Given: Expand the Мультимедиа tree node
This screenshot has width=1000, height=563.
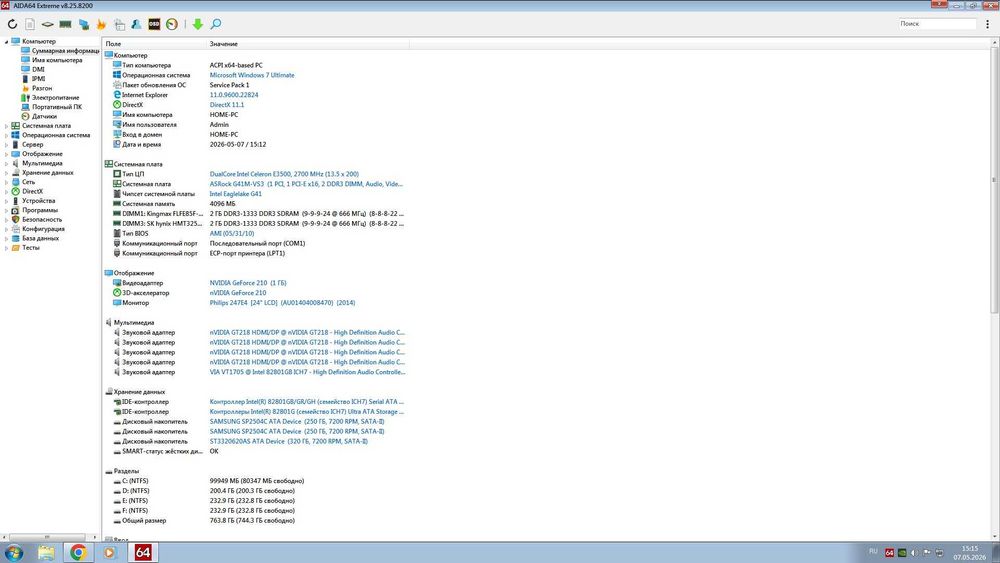Looking at the screenshot, I should click(x=6, y=163).
